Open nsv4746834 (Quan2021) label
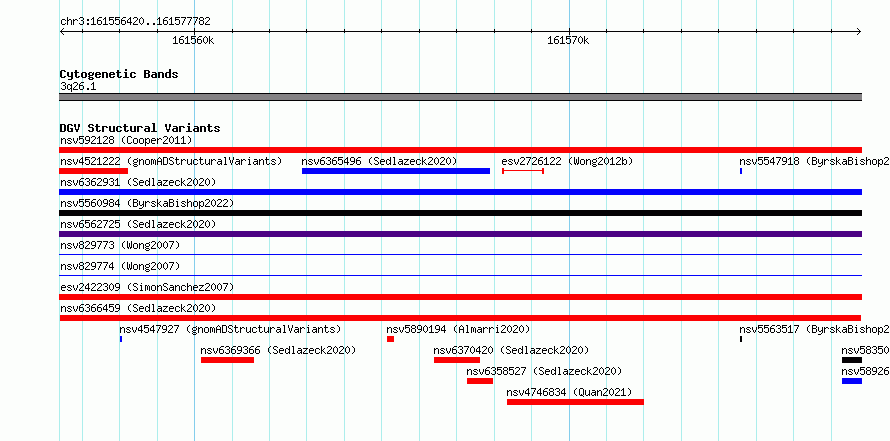This screenshot has width=890, height=441. point(569,392)
